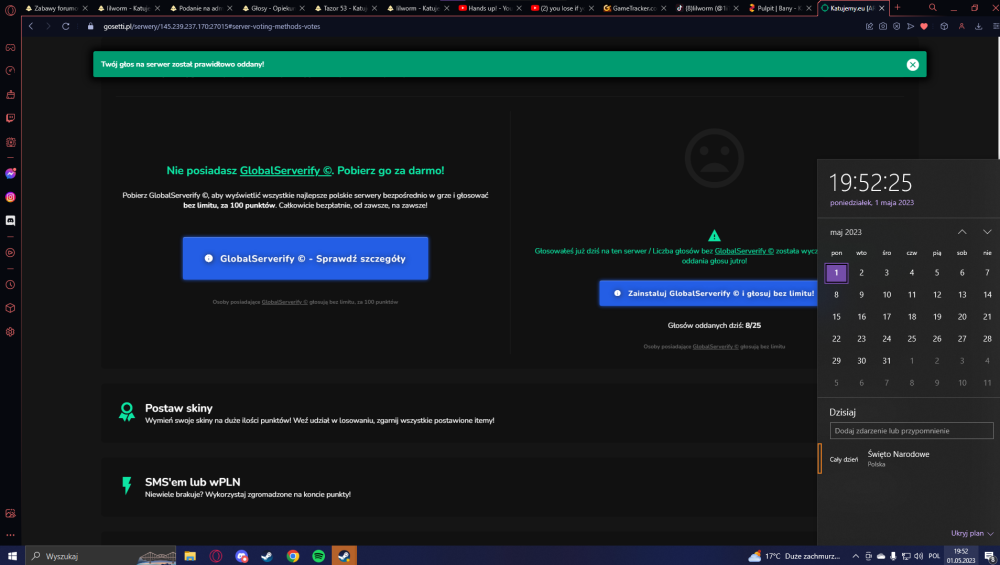Image resolution: width=1000 pixels, height=565 pixels.
Task: Collapse agenda with Ukryj plan
Action: [x=972, y=533]
